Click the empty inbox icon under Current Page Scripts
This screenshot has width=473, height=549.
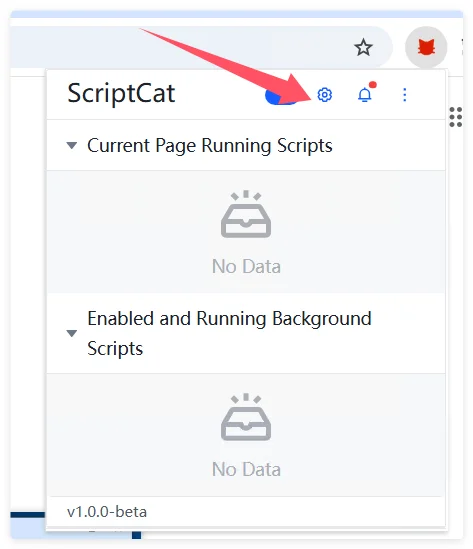(x=246, y=214)
